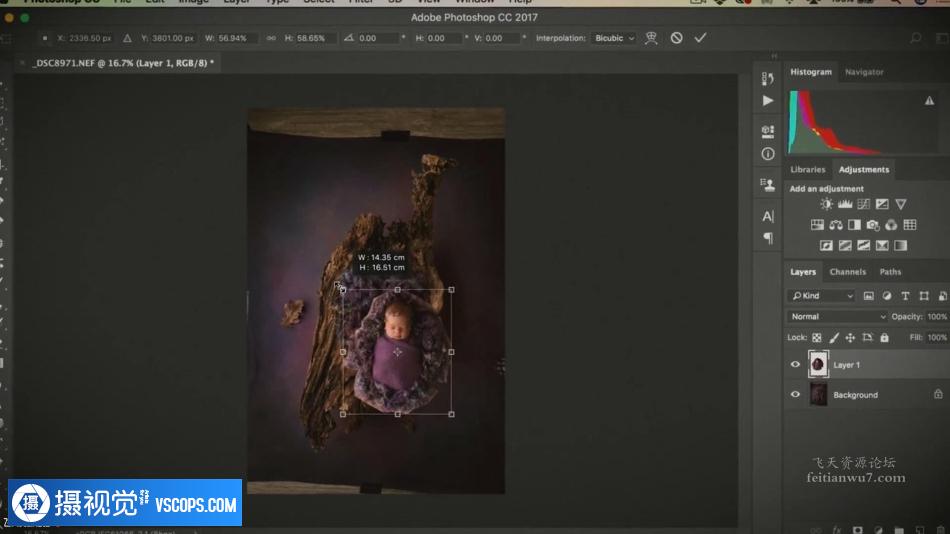Hide the Background layer eye icon
Viewport: 950px width, 534px height.
click(x=795, y=395)
